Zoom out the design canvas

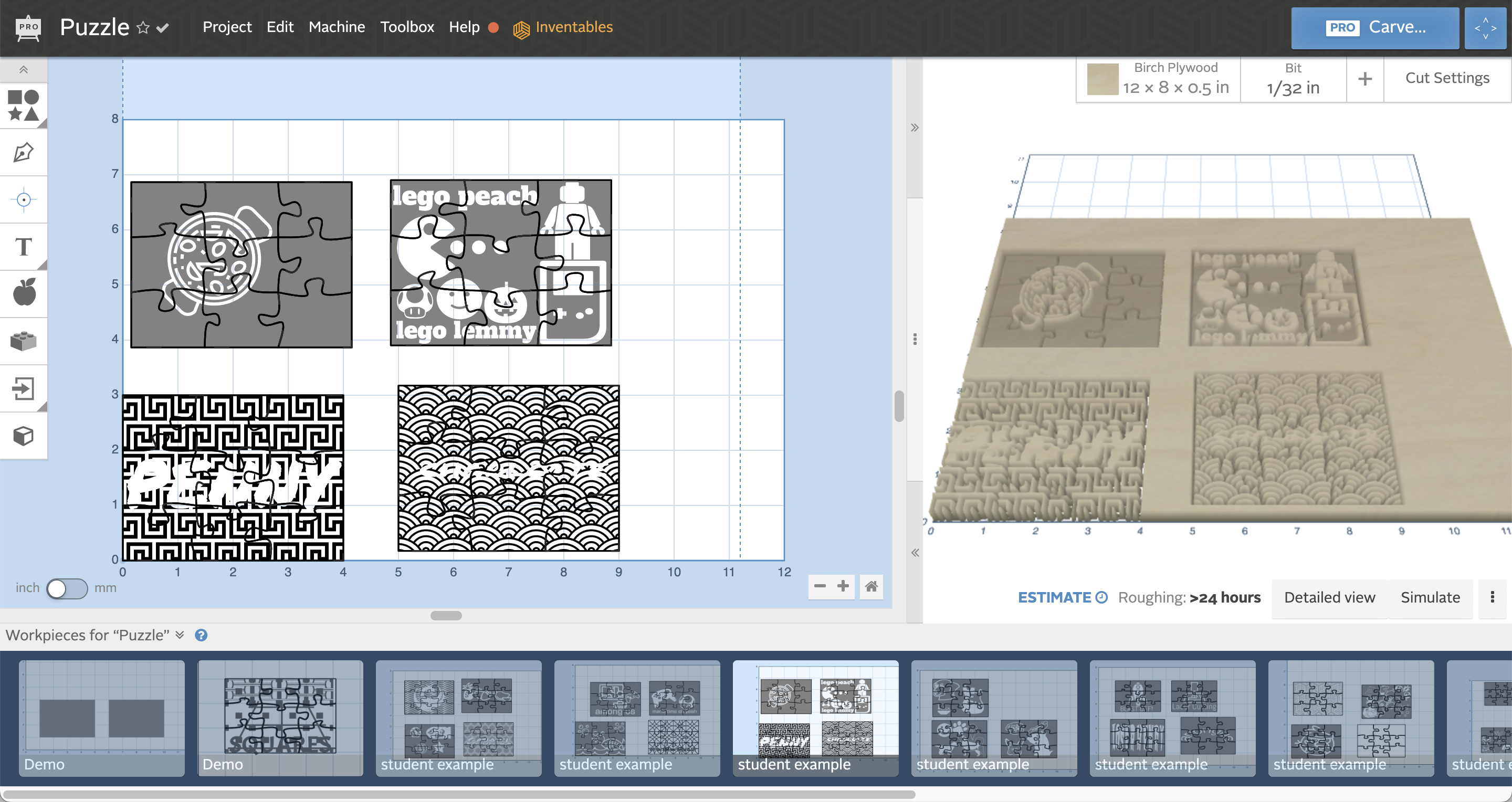tap(820, 586)
